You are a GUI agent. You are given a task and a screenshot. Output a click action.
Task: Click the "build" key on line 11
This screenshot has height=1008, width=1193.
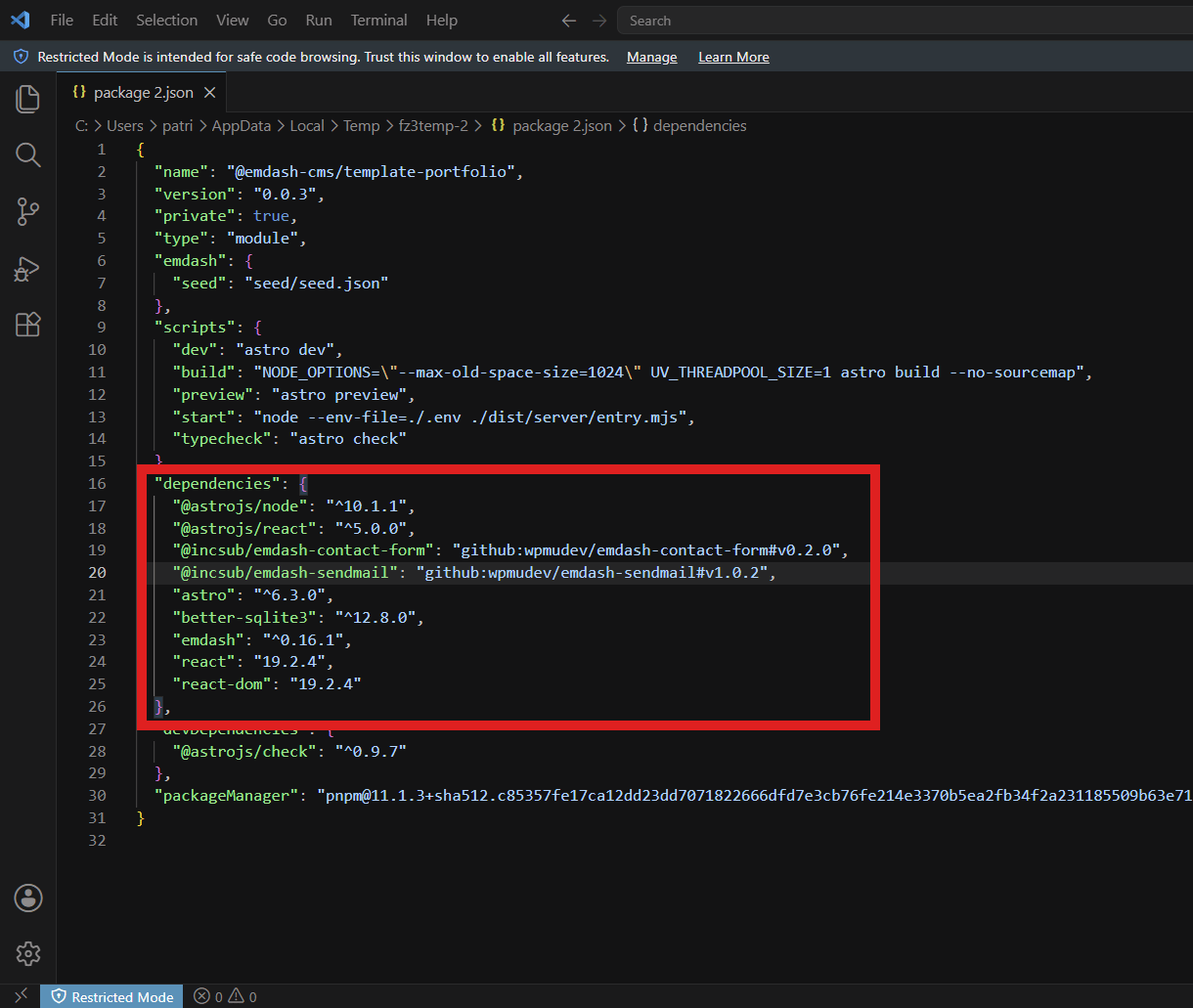(x=203, y=373)
